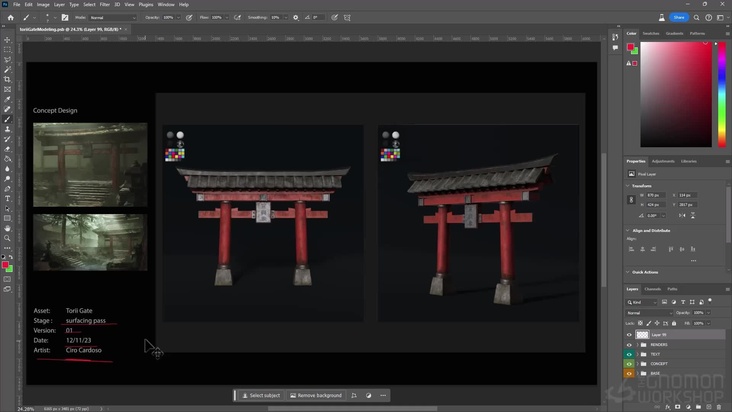Image resolution: width=732 pixels, height=412 pixels.
Task: Add layer mask from Layers panel bottom
Action: pos(678,407)
